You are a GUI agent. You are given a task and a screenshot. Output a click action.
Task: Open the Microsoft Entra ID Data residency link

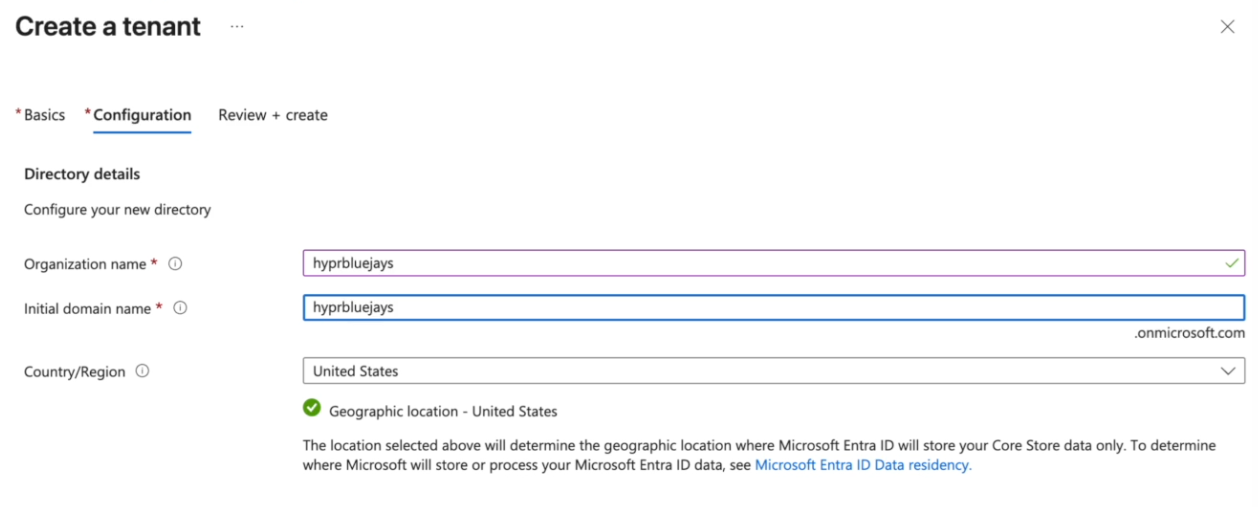pyautogui.click(x=862, y=465)
